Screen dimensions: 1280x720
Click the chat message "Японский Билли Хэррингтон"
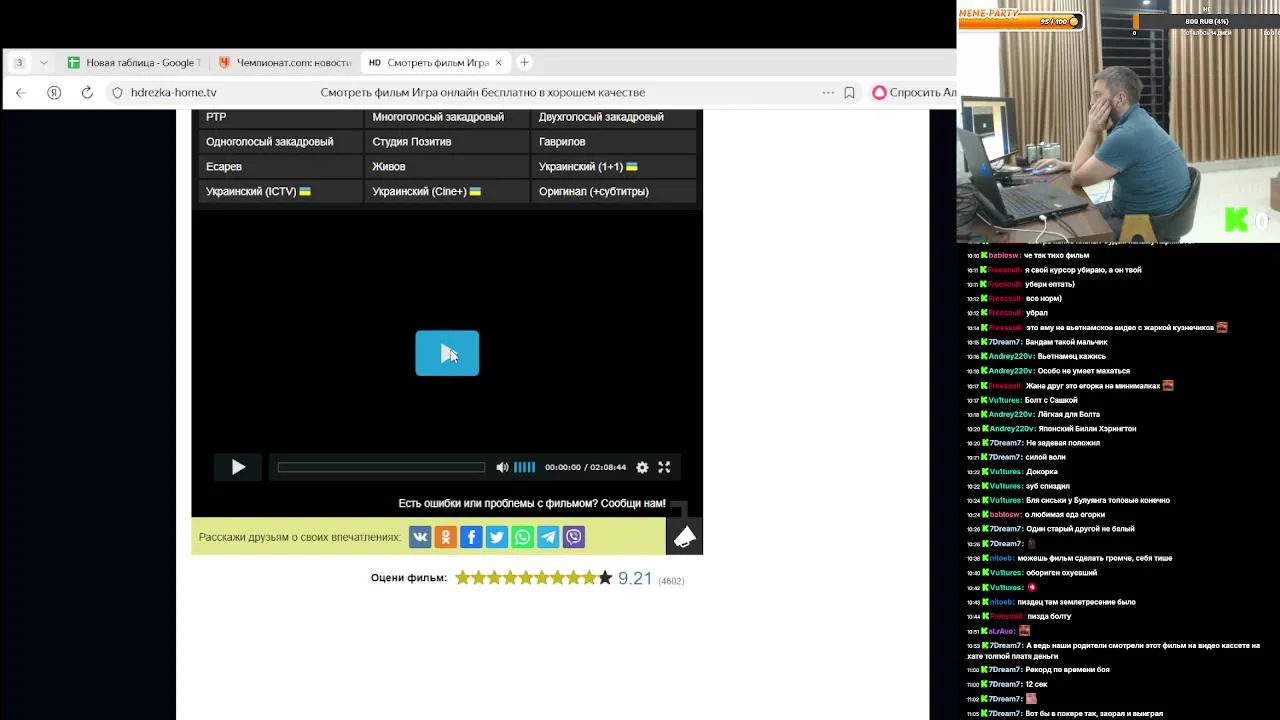(x=1089, y=428)
